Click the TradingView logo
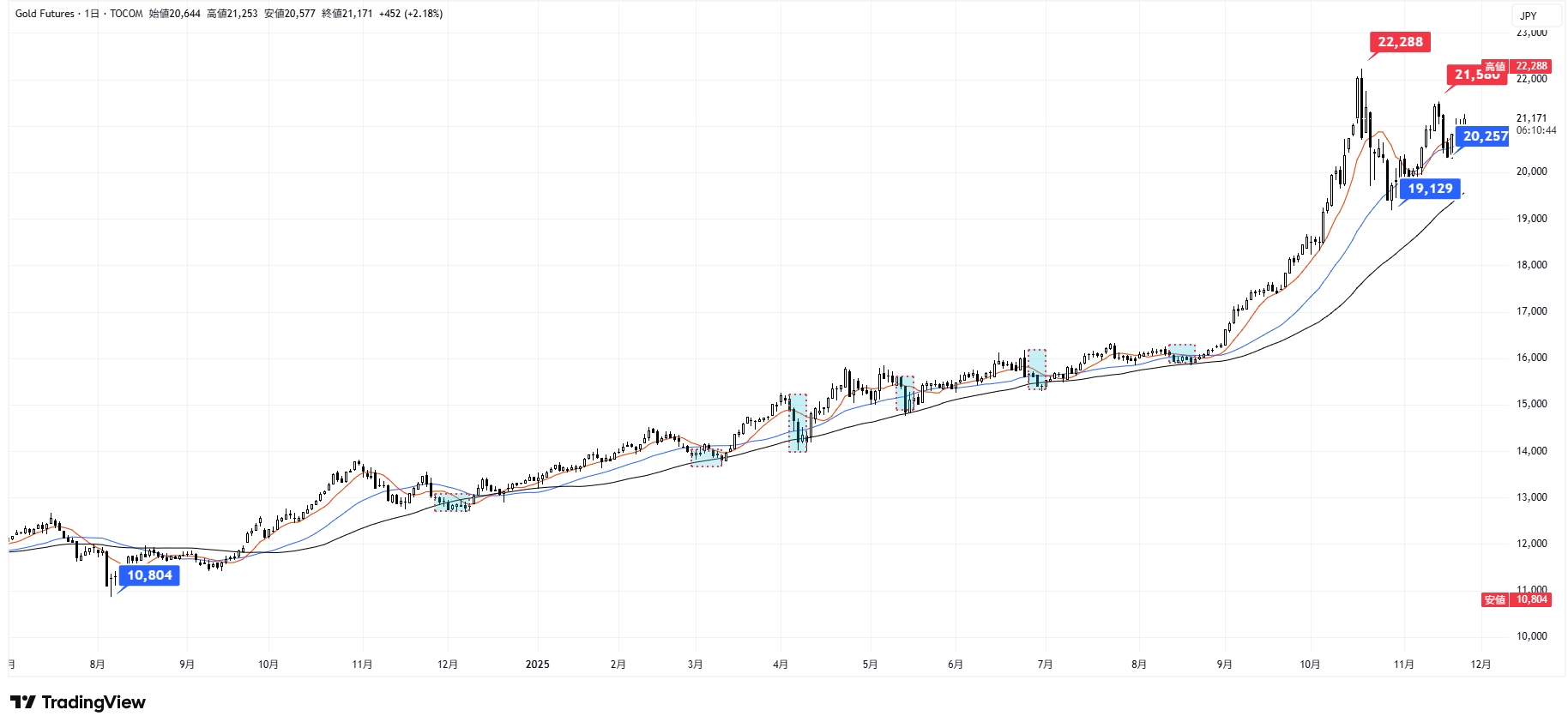1568x722 pixels. [x=78, y=702]
